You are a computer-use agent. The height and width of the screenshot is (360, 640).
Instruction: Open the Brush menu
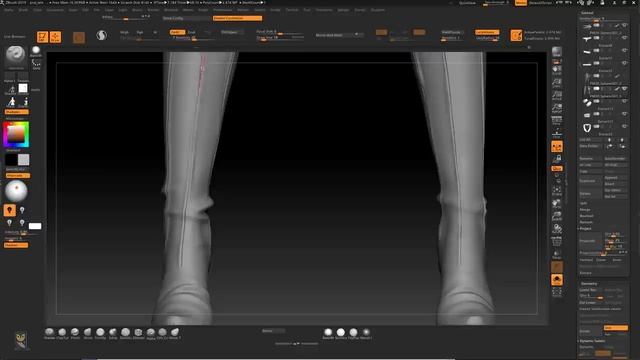(23, 10)
